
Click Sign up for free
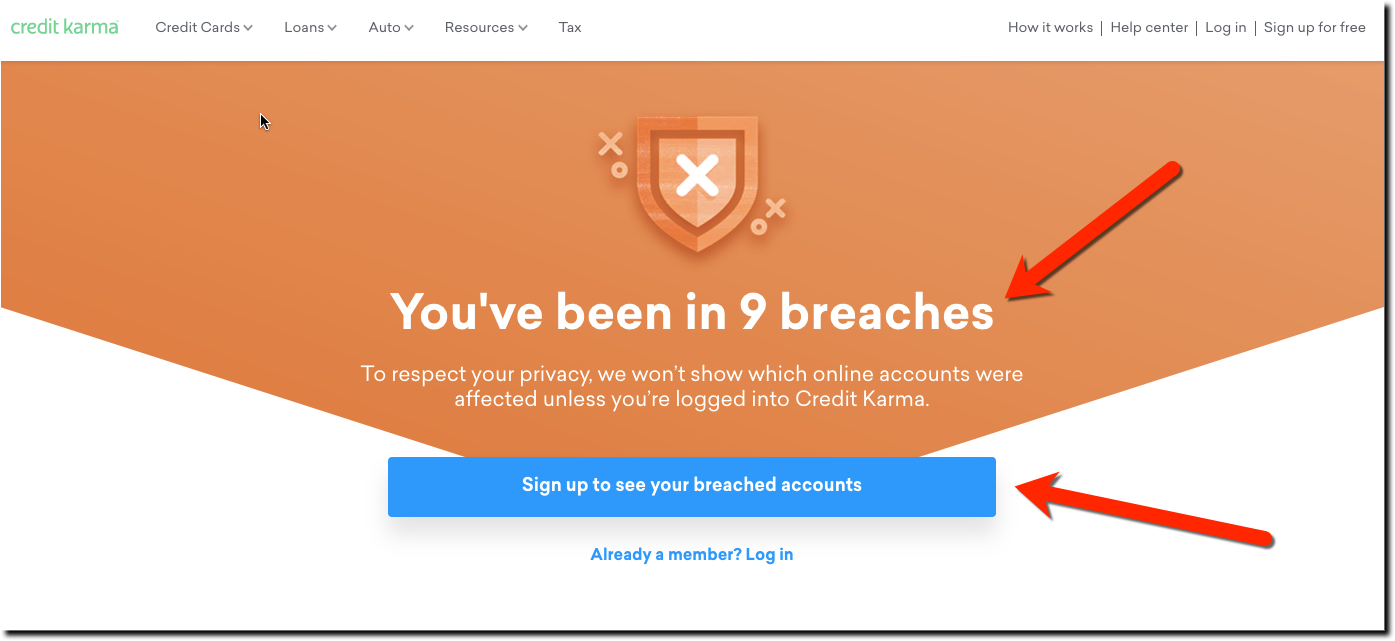click(1314, 27)
